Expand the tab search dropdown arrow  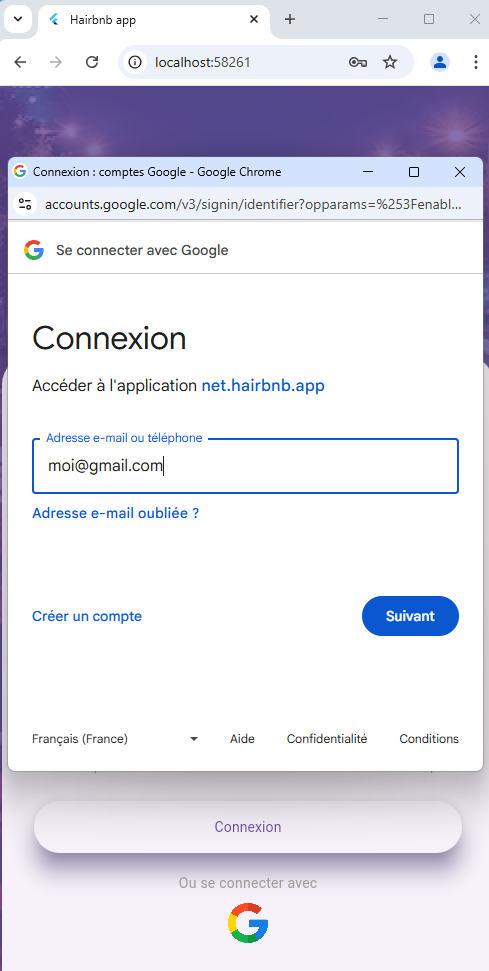click(17, 19)
